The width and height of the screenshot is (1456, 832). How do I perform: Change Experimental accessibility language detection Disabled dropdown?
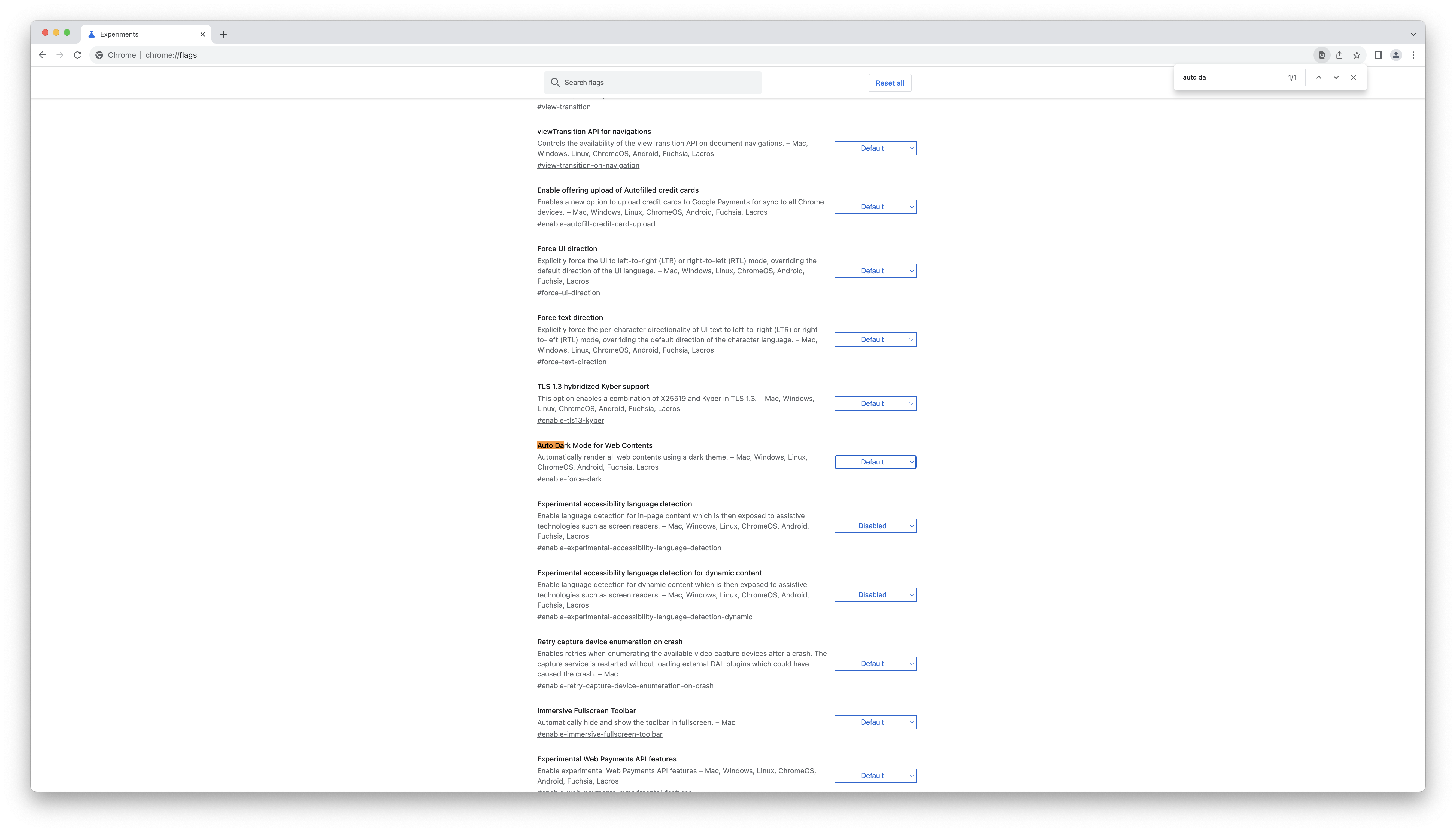[x=875, y=526]
